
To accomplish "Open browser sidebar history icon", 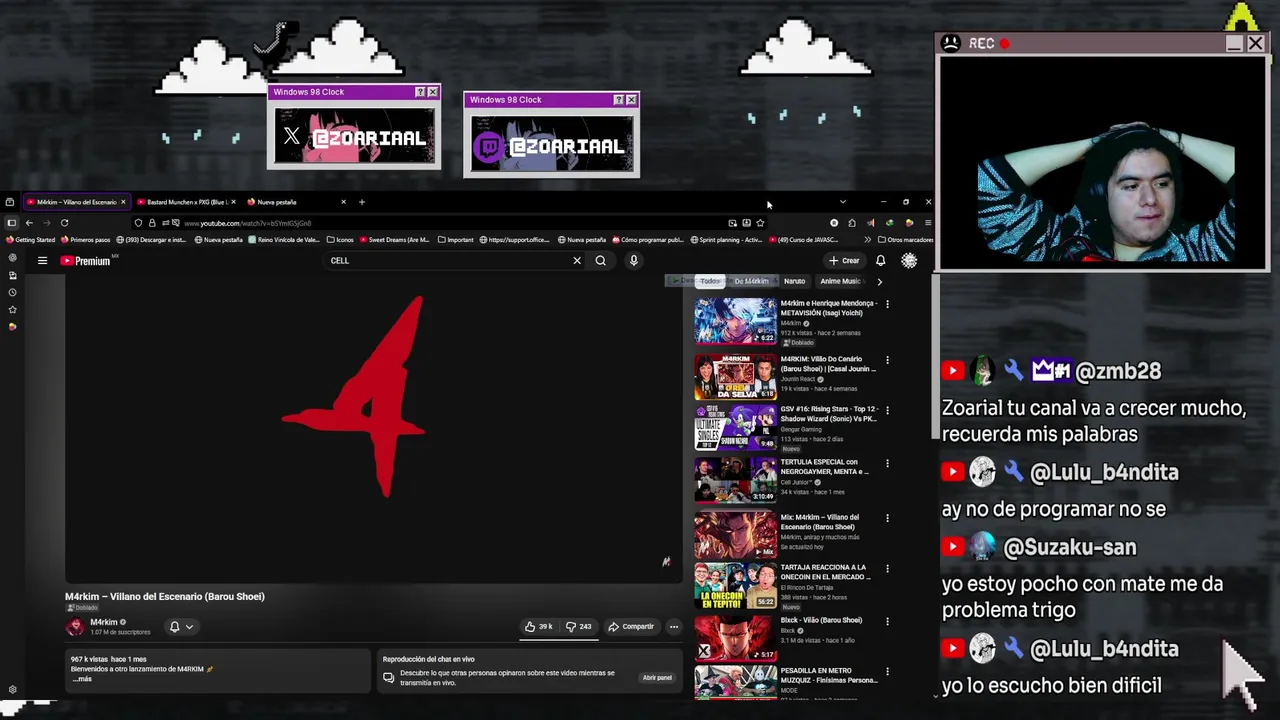I will click(12, 292).
